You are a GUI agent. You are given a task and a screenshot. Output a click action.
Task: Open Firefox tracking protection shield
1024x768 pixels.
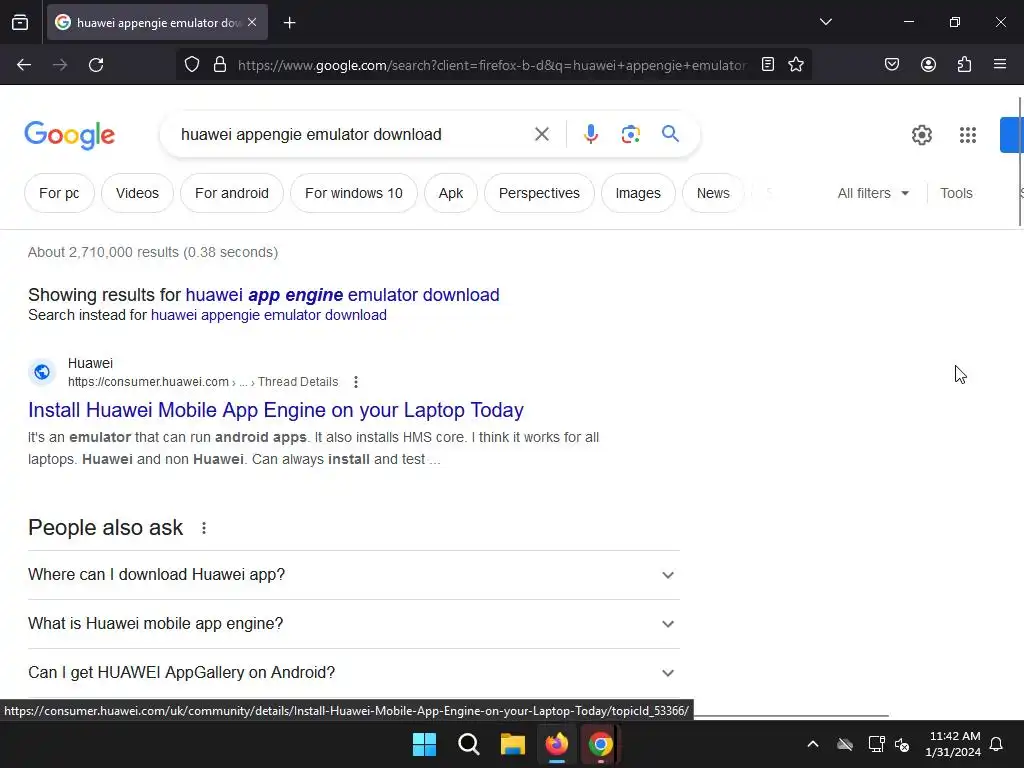tap(191, 65)
